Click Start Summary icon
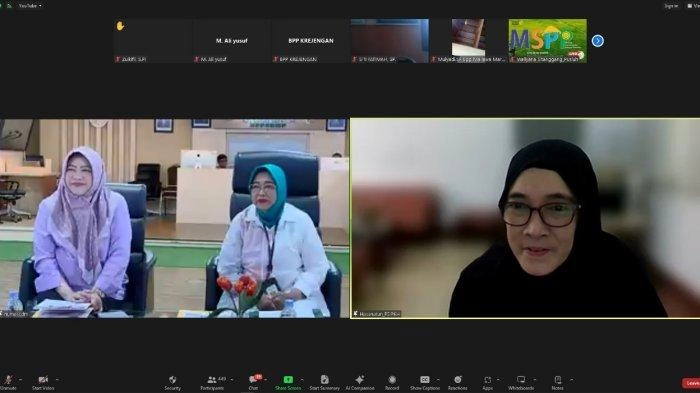The height and width of the screenshot is (393, 700). coord(325,380)
